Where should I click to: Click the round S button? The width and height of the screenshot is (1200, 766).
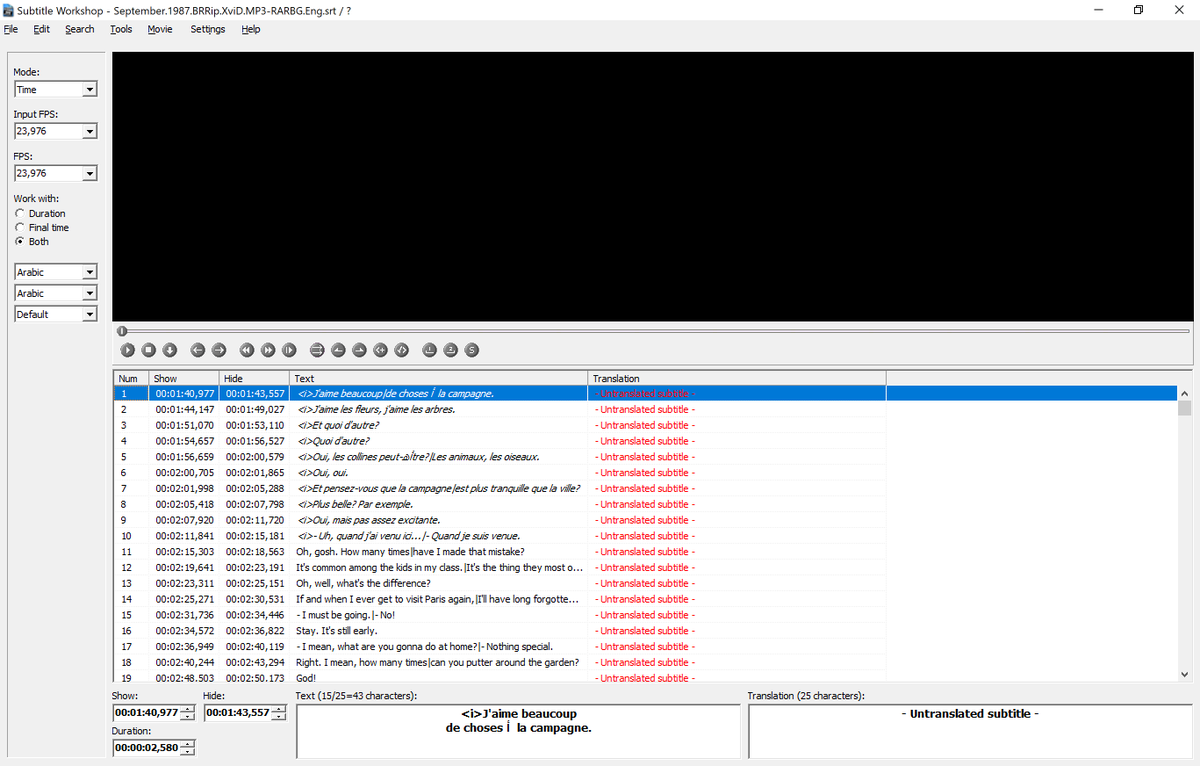click(472, 350)
